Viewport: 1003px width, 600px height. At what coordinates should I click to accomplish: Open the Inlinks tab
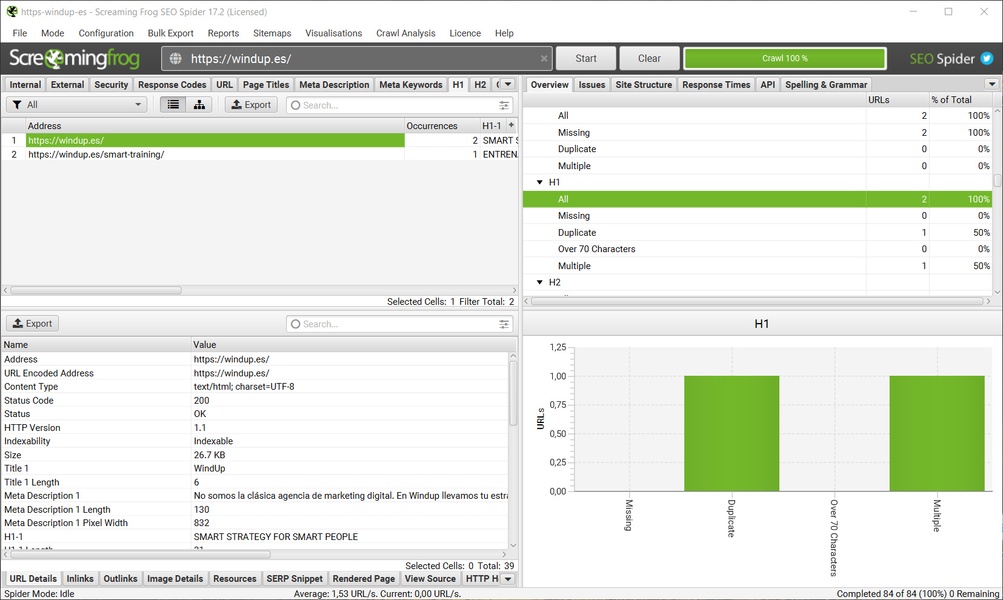coord(80,578)
